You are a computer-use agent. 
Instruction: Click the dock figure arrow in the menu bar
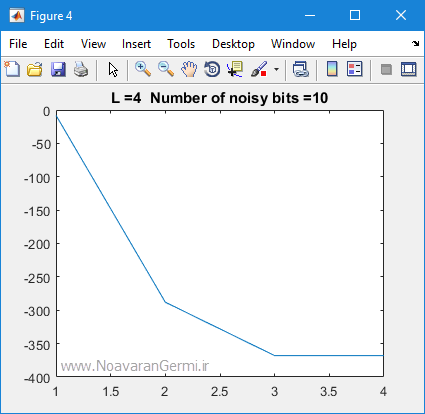415,43
